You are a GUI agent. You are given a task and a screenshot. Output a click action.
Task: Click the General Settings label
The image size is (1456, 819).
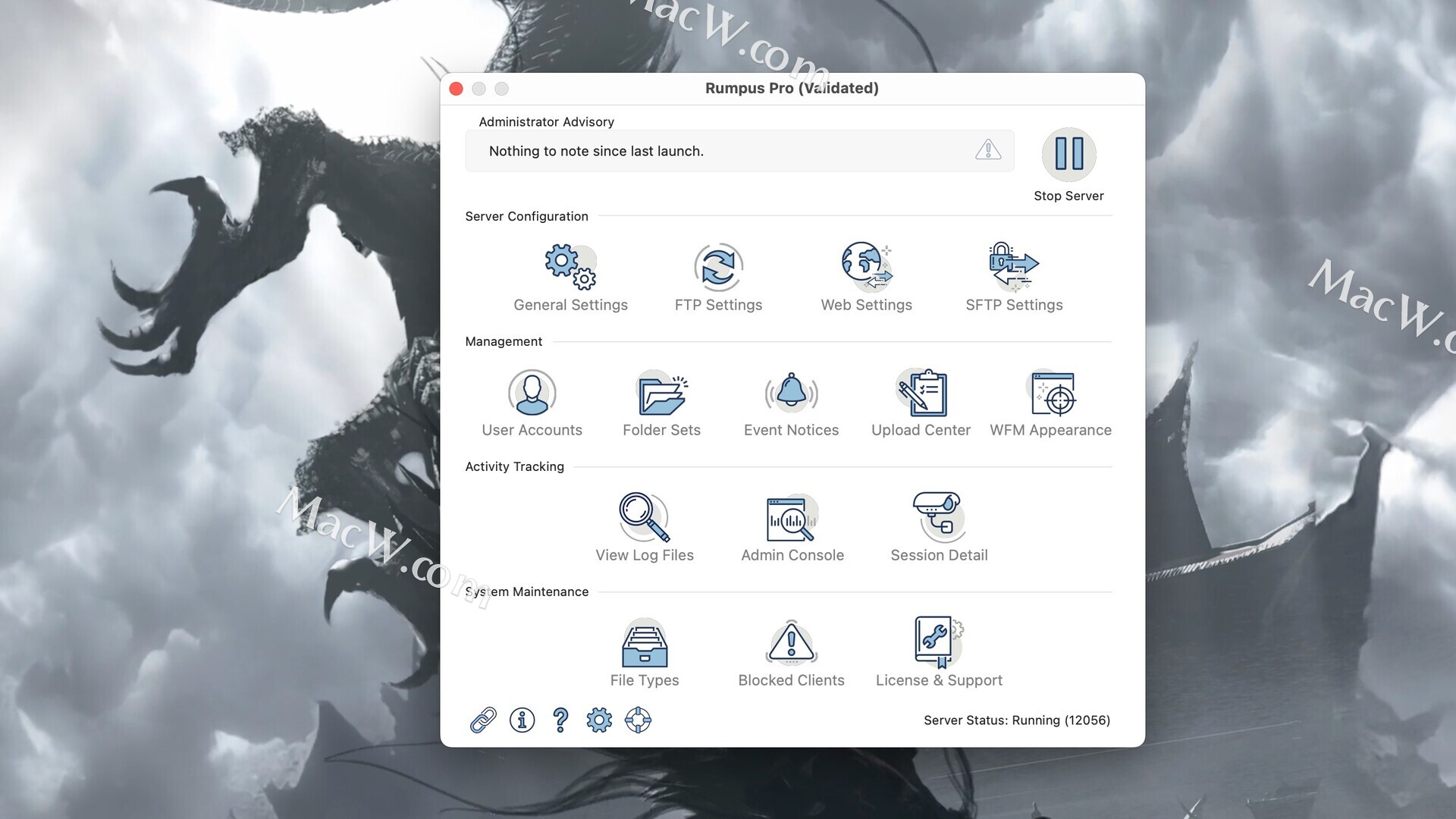pos(570,305)
